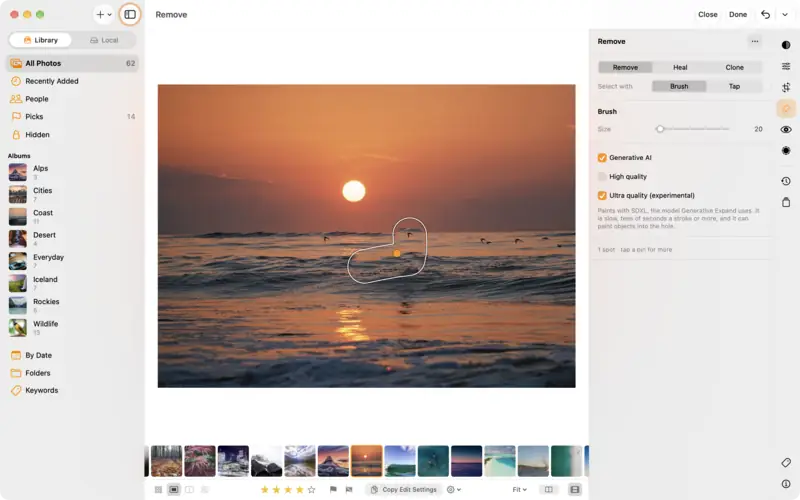
Task: Open the Picks collection
Action: click(x=72, y=117)
